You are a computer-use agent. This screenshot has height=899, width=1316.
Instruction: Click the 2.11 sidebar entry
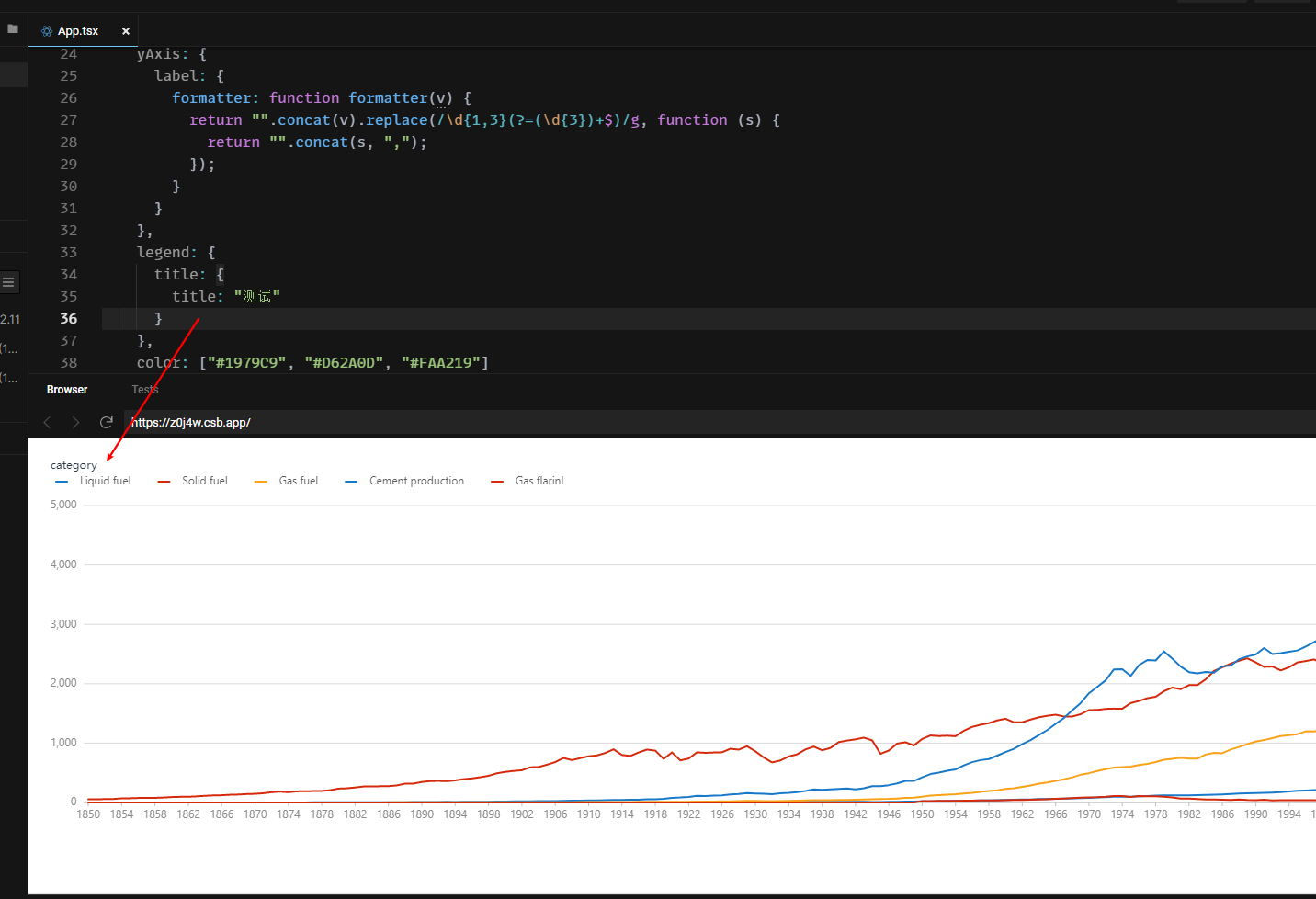coord(10,320)
